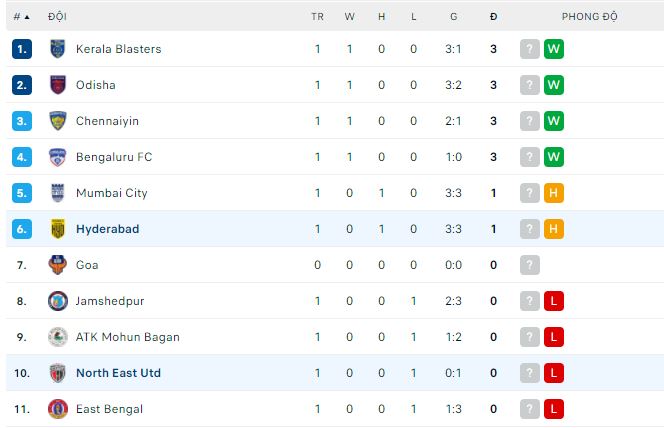Click the Odisha team crest icon

57,85
